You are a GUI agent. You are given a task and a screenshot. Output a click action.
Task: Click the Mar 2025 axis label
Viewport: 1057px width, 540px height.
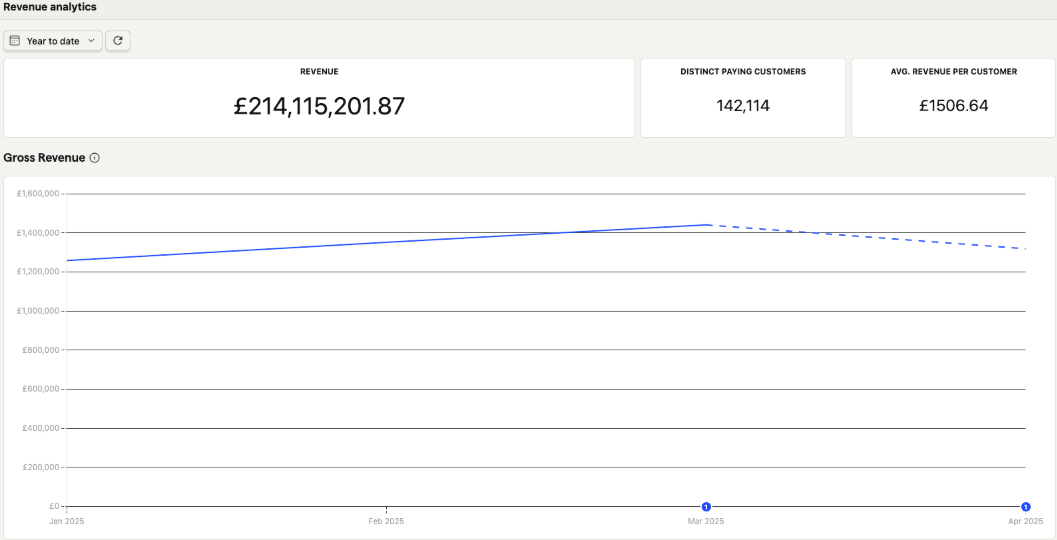706,521
